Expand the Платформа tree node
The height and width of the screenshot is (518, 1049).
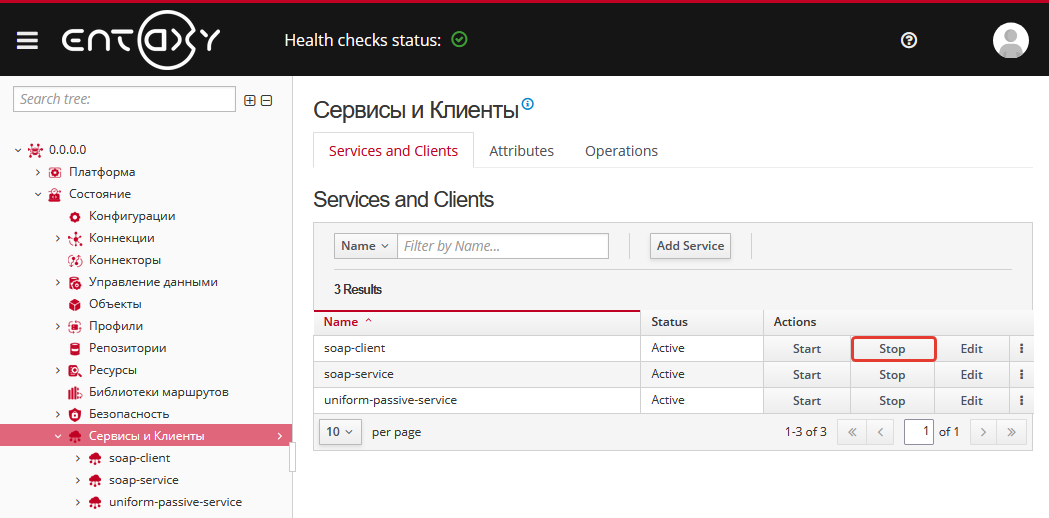38,172
